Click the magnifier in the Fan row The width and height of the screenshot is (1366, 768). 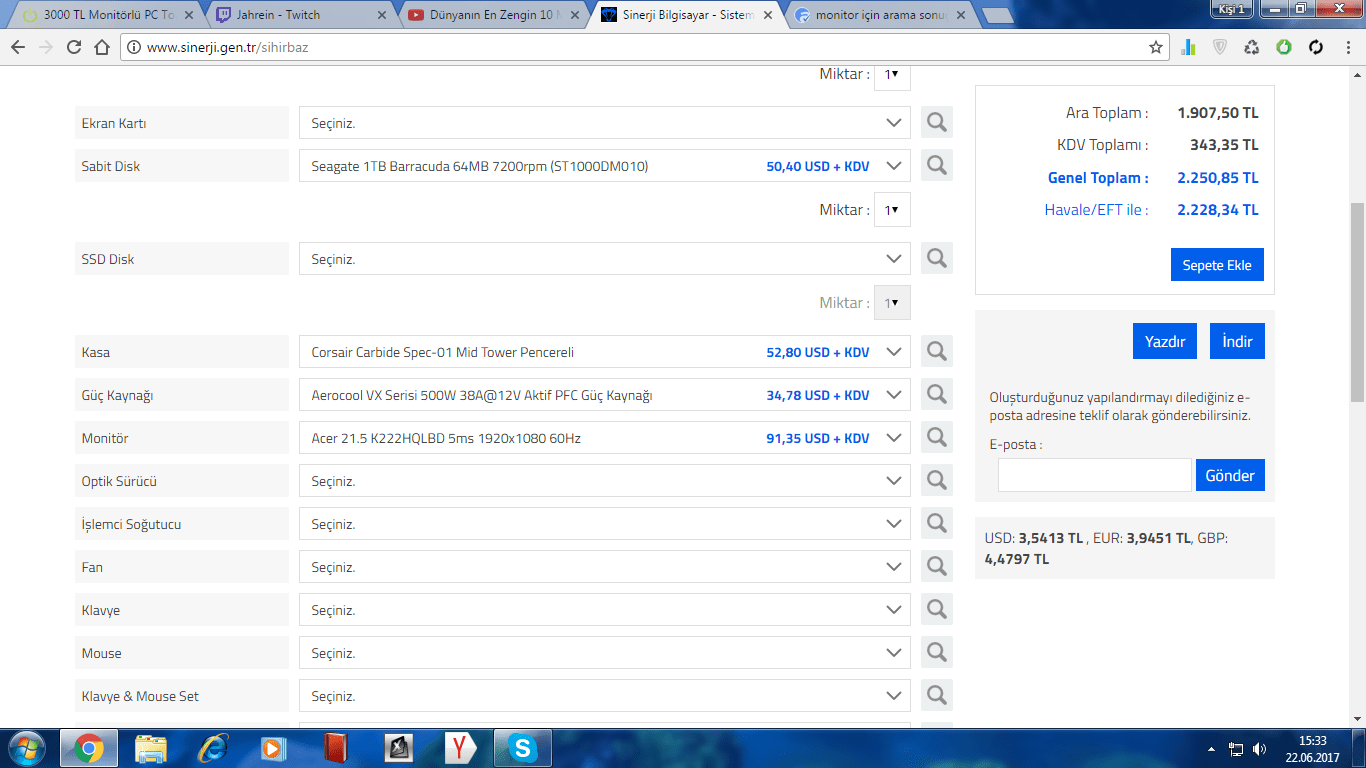pyautogui.click(x=936, y=567)
